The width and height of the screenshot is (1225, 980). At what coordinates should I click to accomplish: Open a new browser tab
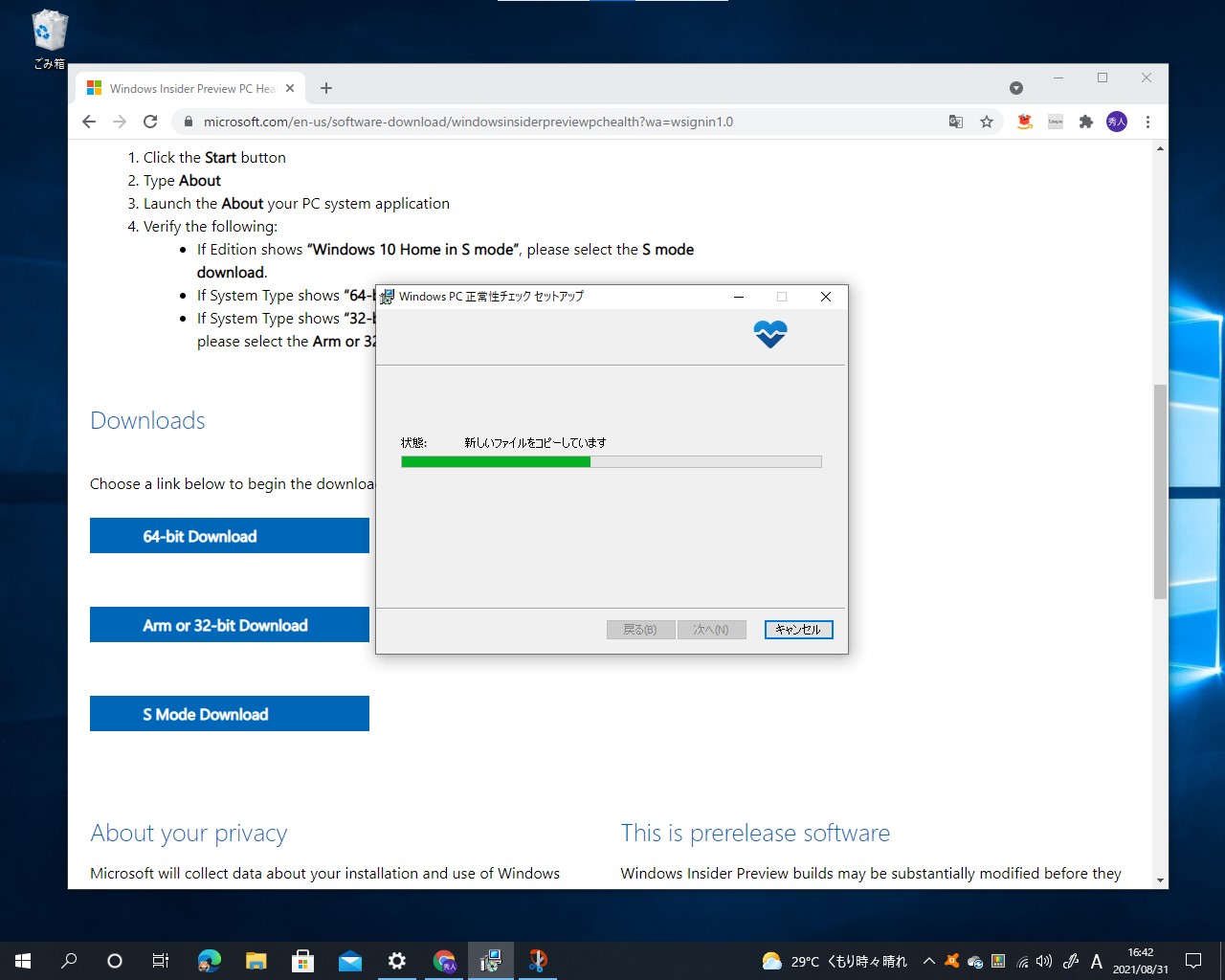point(326,87)
